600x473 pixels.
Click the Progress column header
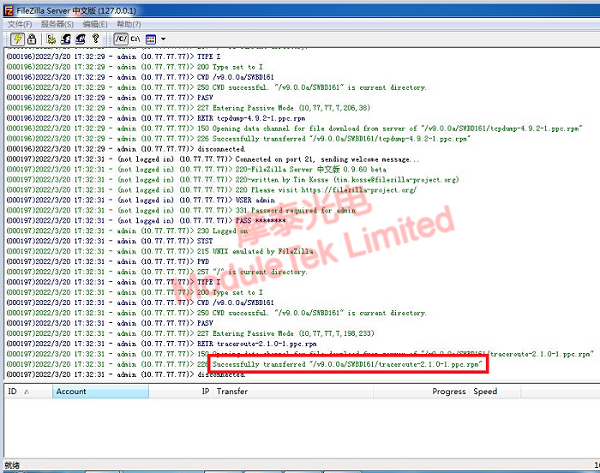[448, 392]
